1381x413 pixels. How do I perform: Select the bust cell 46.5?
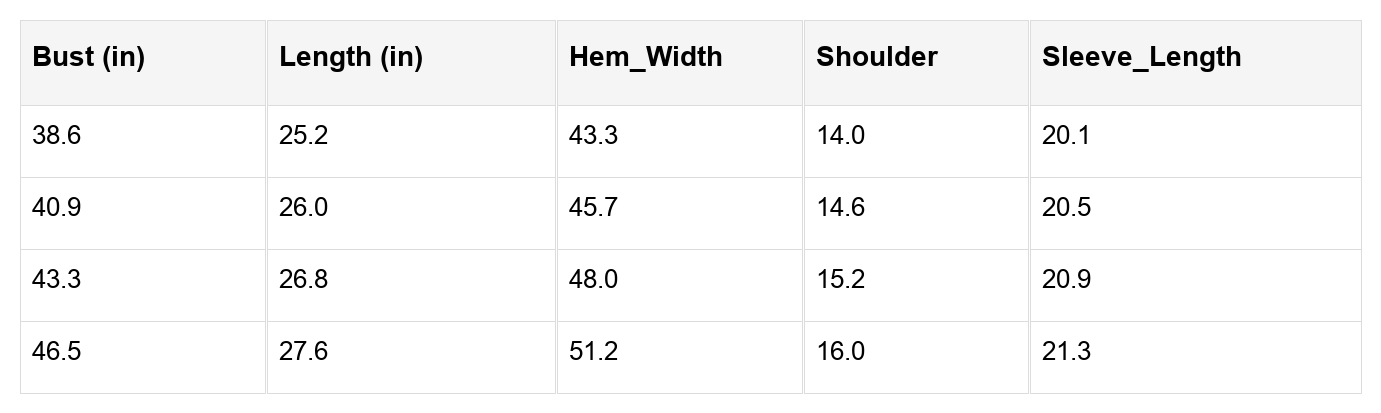point(57,352)
